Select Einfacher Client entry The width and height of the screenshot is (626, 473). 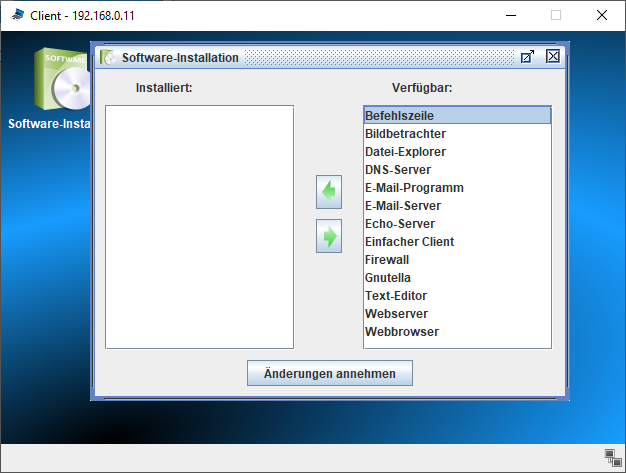(x=458, y=241)
